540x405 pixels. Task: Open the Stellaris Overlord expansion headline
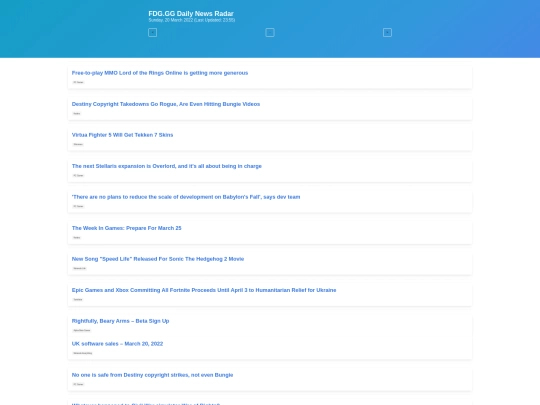pyautogui.click(x=167, y=166)
